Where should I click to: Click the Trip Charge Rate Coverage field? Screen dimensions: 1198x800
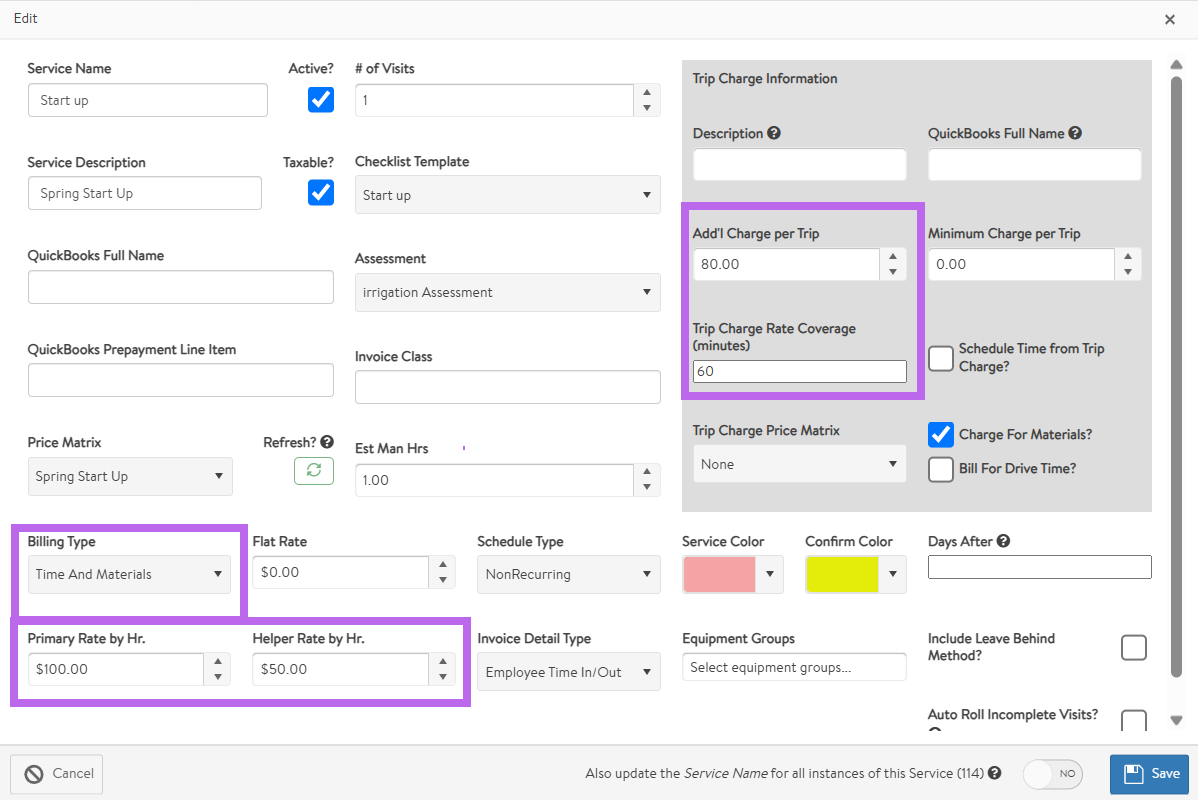pos(799,371)
